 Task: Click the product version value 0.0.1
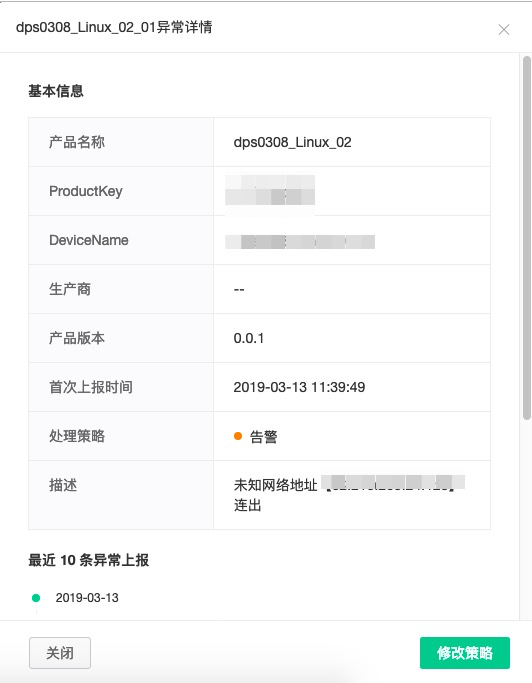tap(249, 338)
